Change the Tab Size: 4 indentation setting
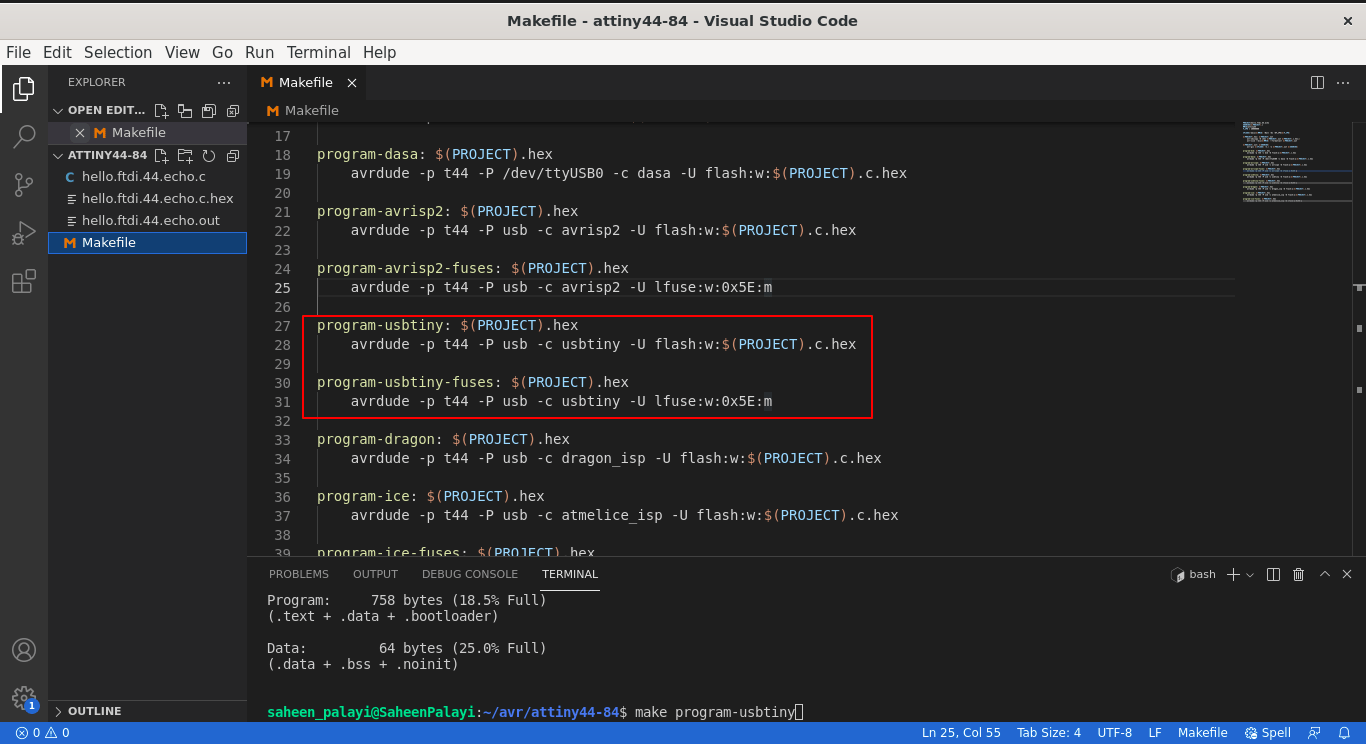Screen dimensions: 1366x744 [x=1049, y=733]
